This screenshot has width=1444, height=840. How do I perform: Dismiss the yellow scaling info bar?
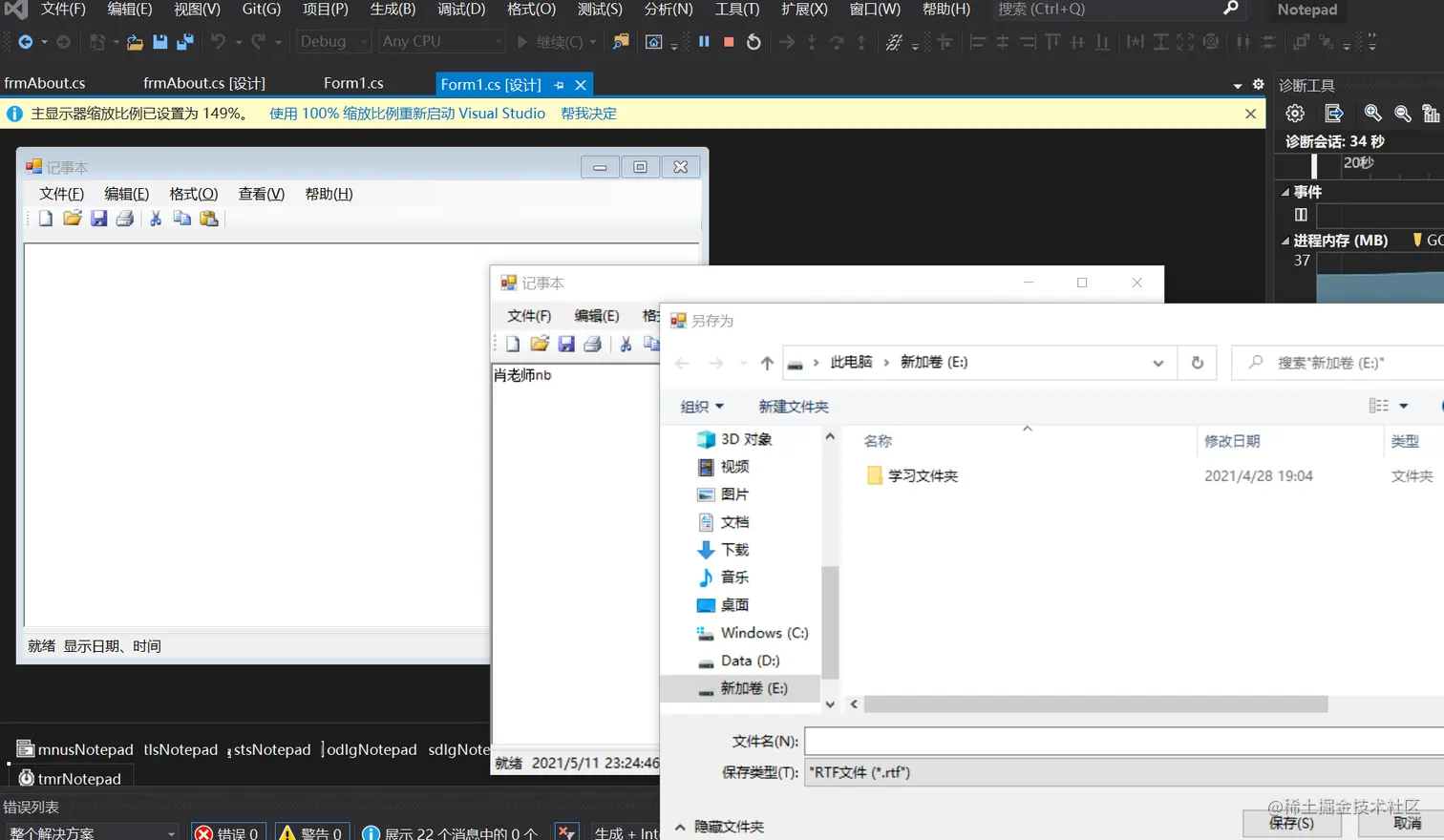[1250, 114]
